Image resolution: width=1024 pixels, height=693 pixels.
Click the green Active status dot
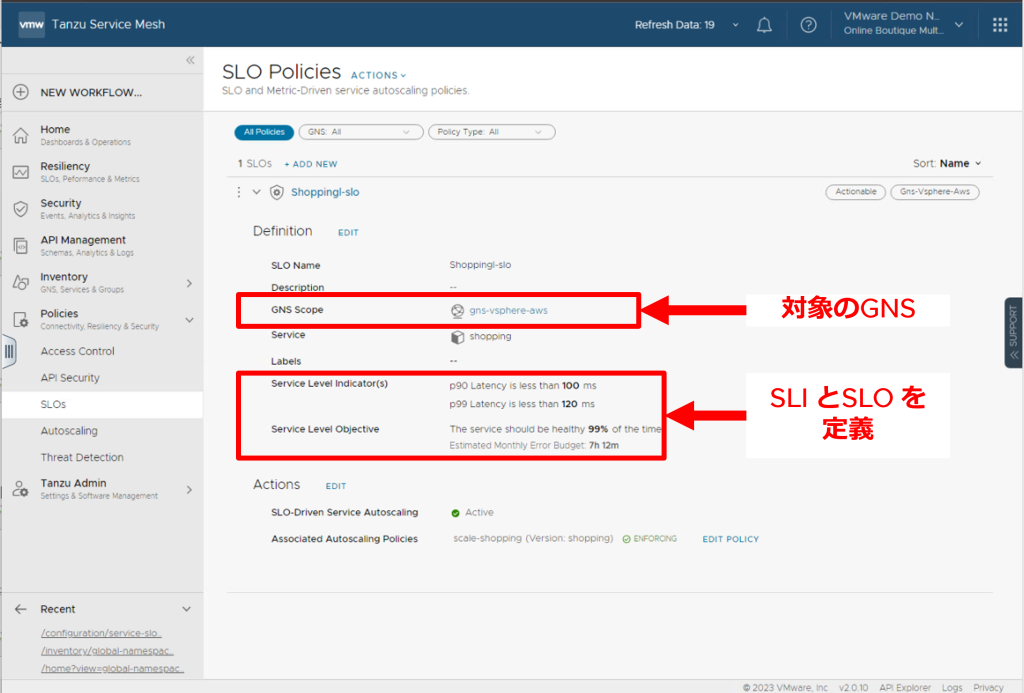tap(455, 513)
